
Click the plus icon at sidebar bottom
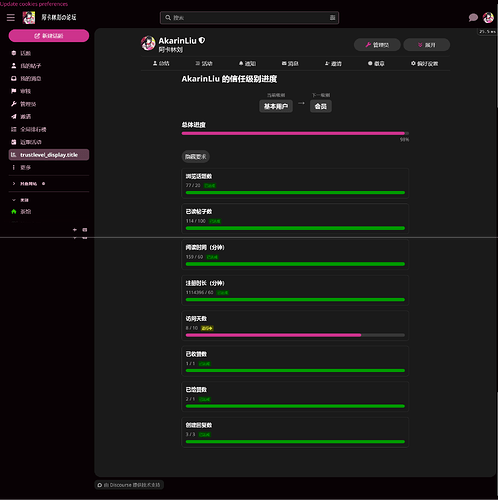click(75, 230)
